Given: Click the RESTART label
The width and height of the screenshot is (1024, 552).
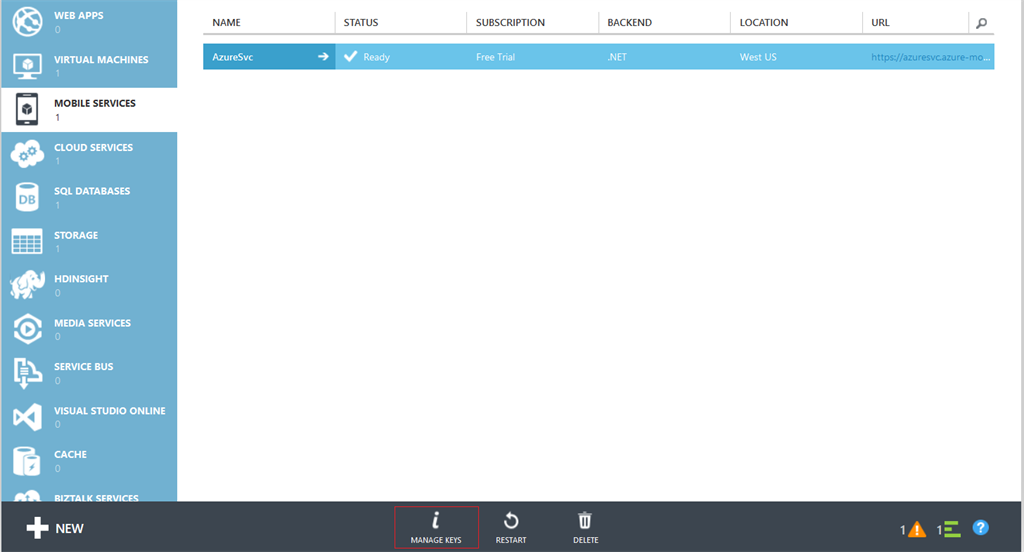Looking at the screenshot, I should tap(511, 540).
